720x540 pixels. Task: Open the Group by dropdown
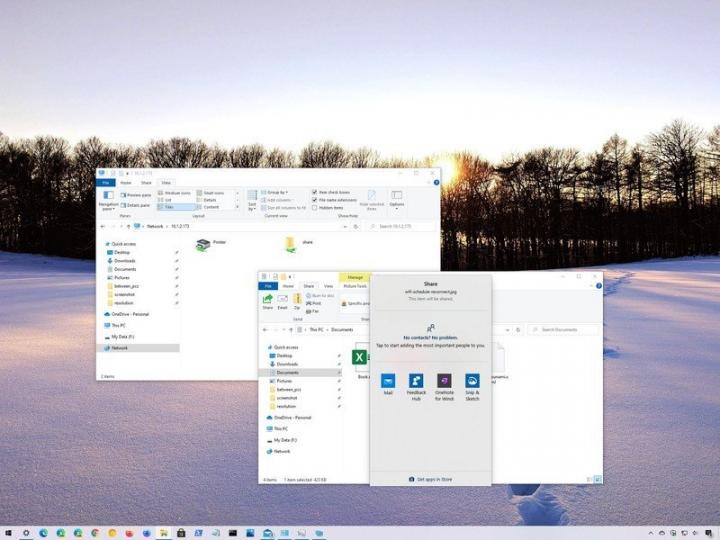point(274,192)
